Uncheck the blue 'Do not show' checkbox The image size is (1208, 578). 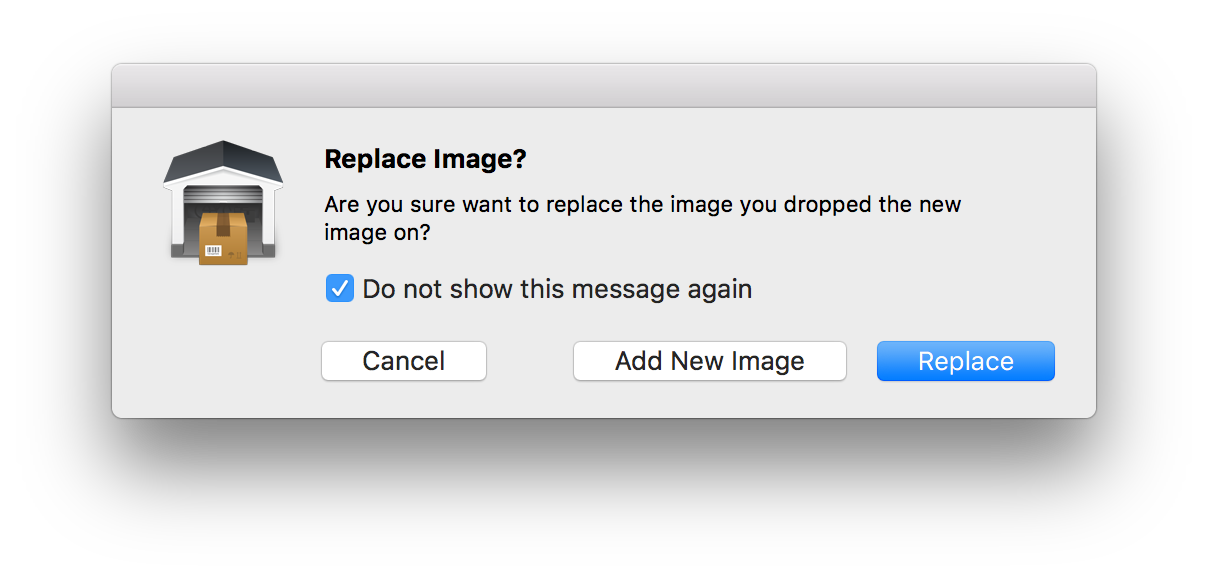point(340,289)
